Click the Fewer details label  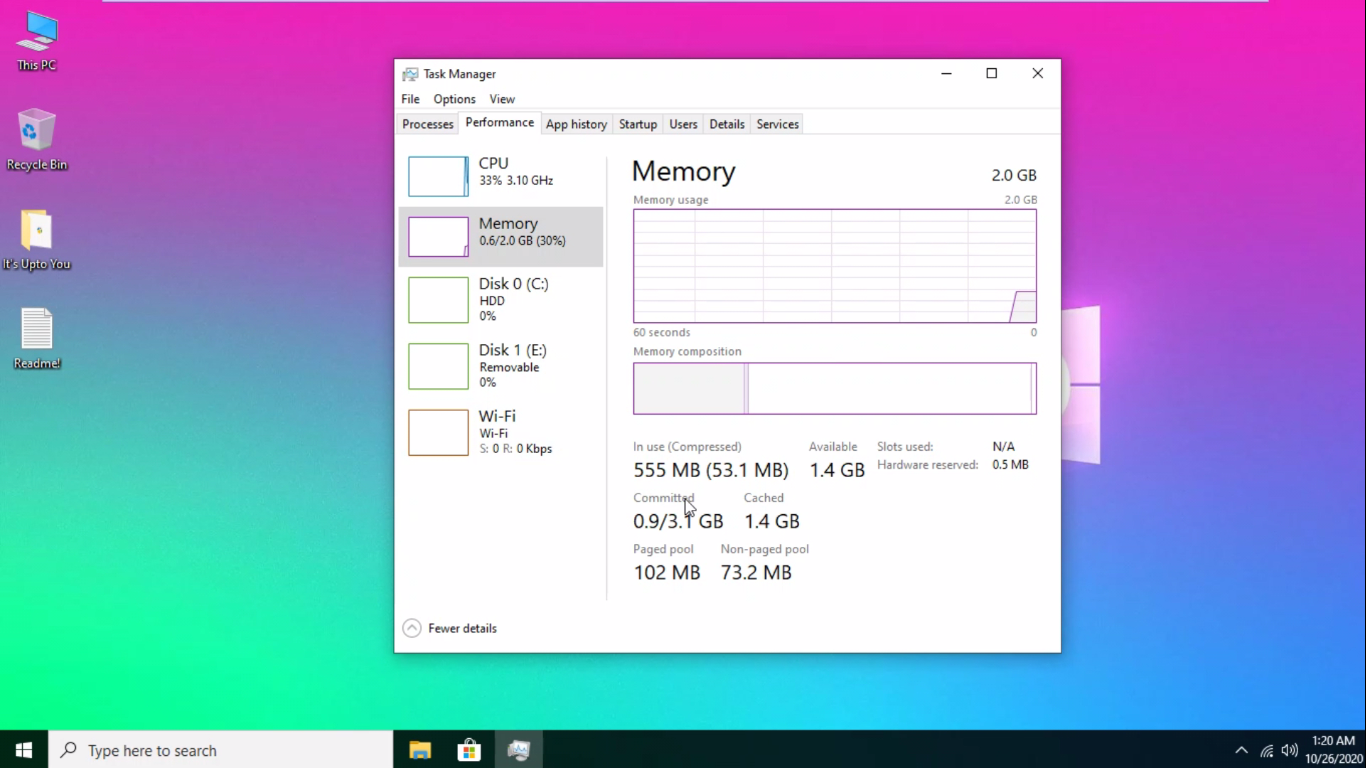coord(462,628)
